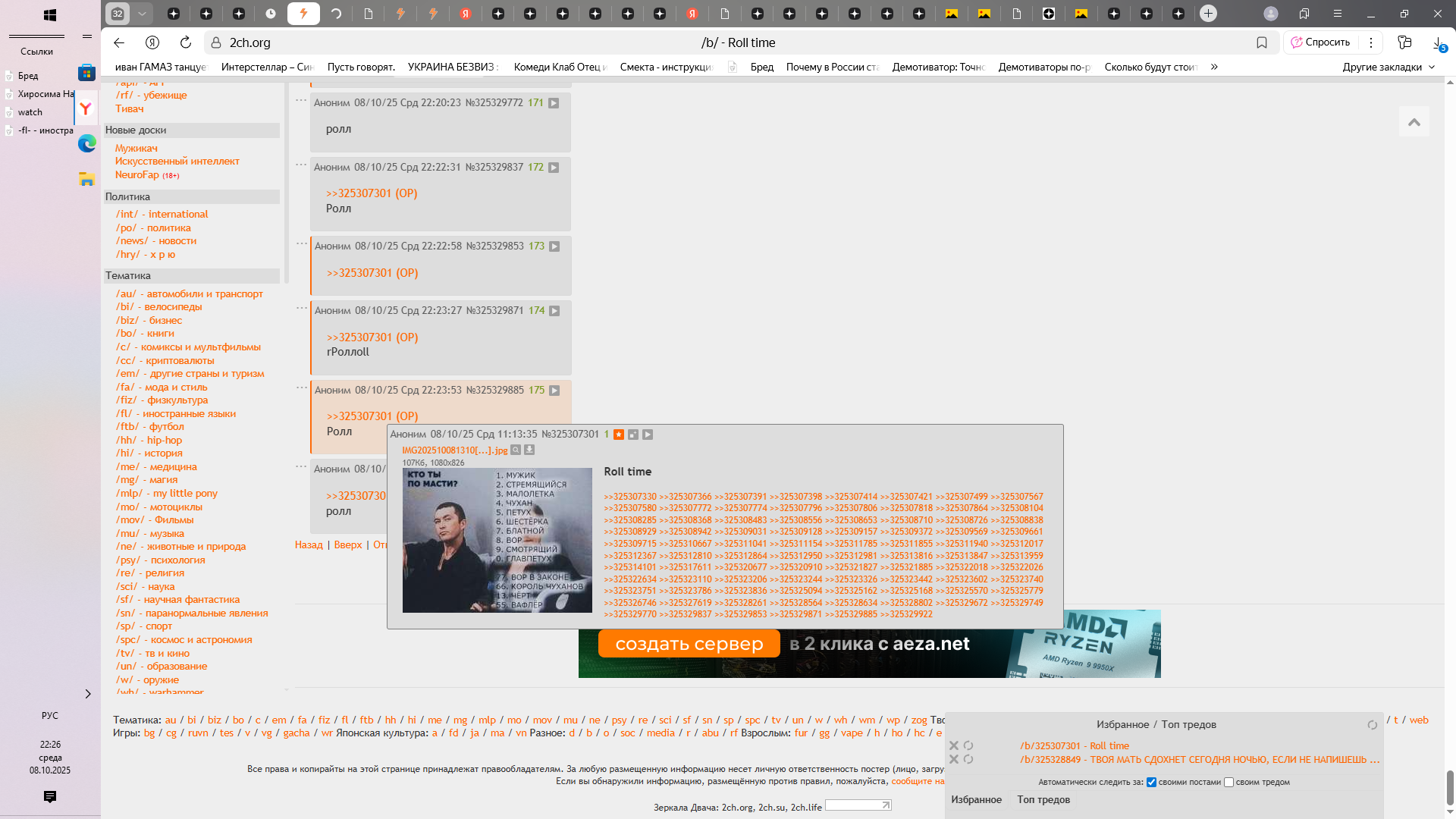Show hidden bookmarks with the double-chevron overflow
The height and width of the screenshot is (819, 1456).
coord(1214,67)
